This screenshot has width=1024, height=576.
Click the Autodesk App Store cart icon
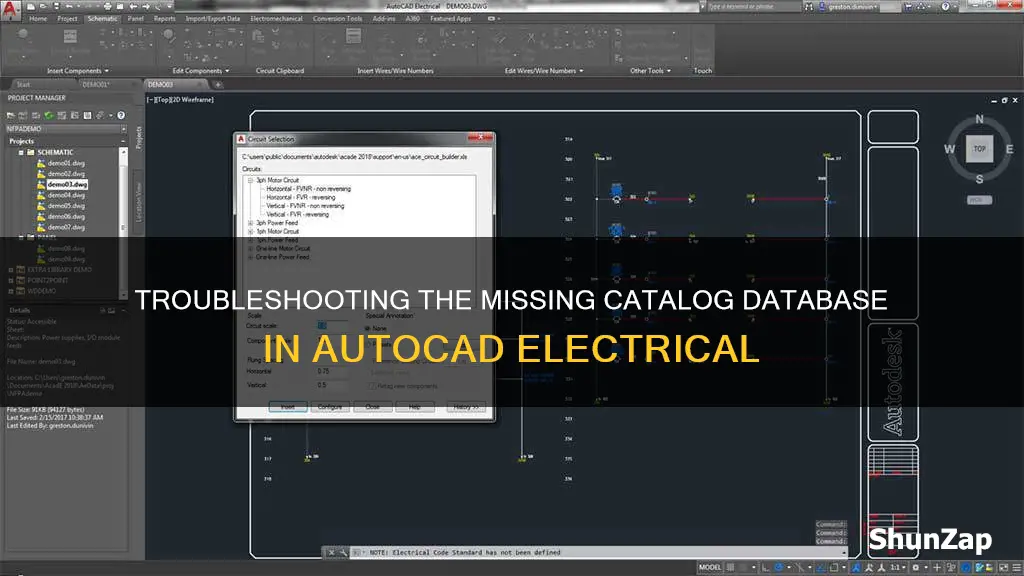pyautogui.click(x=908, y=7)
